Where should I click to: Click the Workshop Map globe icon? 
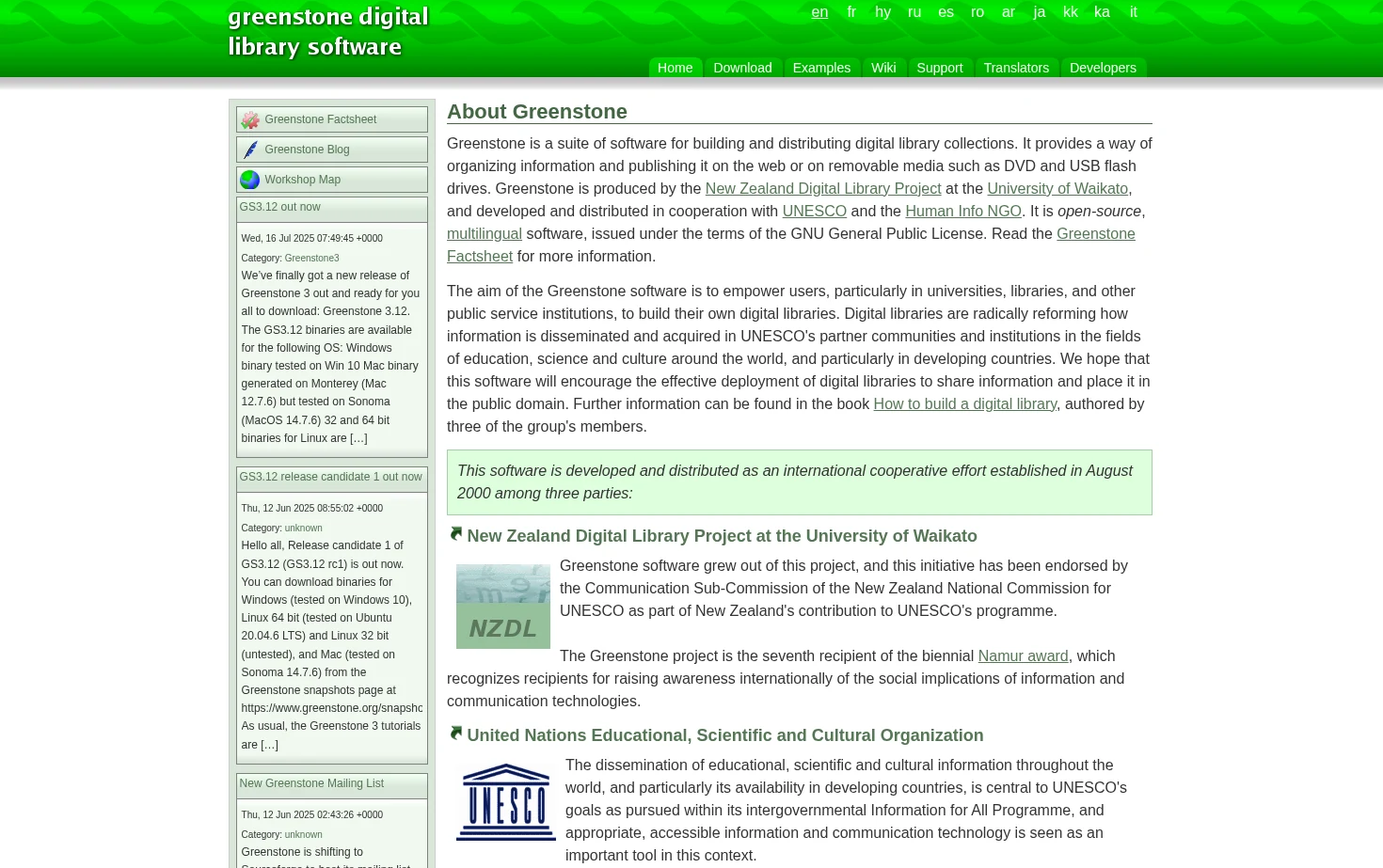tap(249, 180)
